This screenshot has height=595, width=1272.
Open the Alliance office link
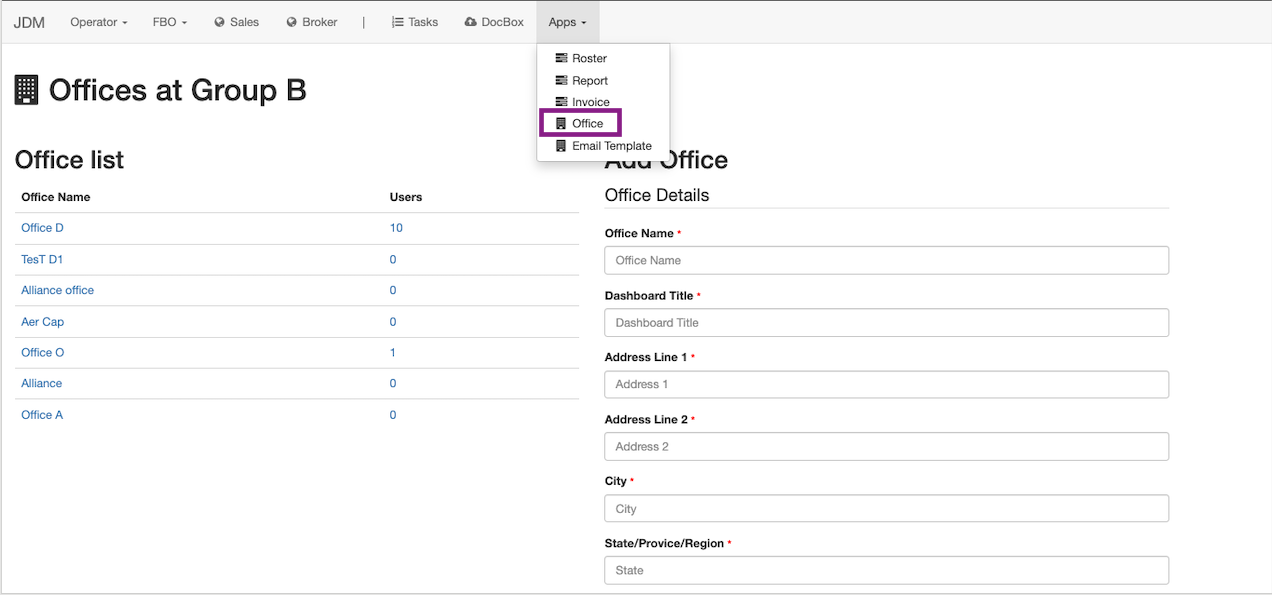57,290
